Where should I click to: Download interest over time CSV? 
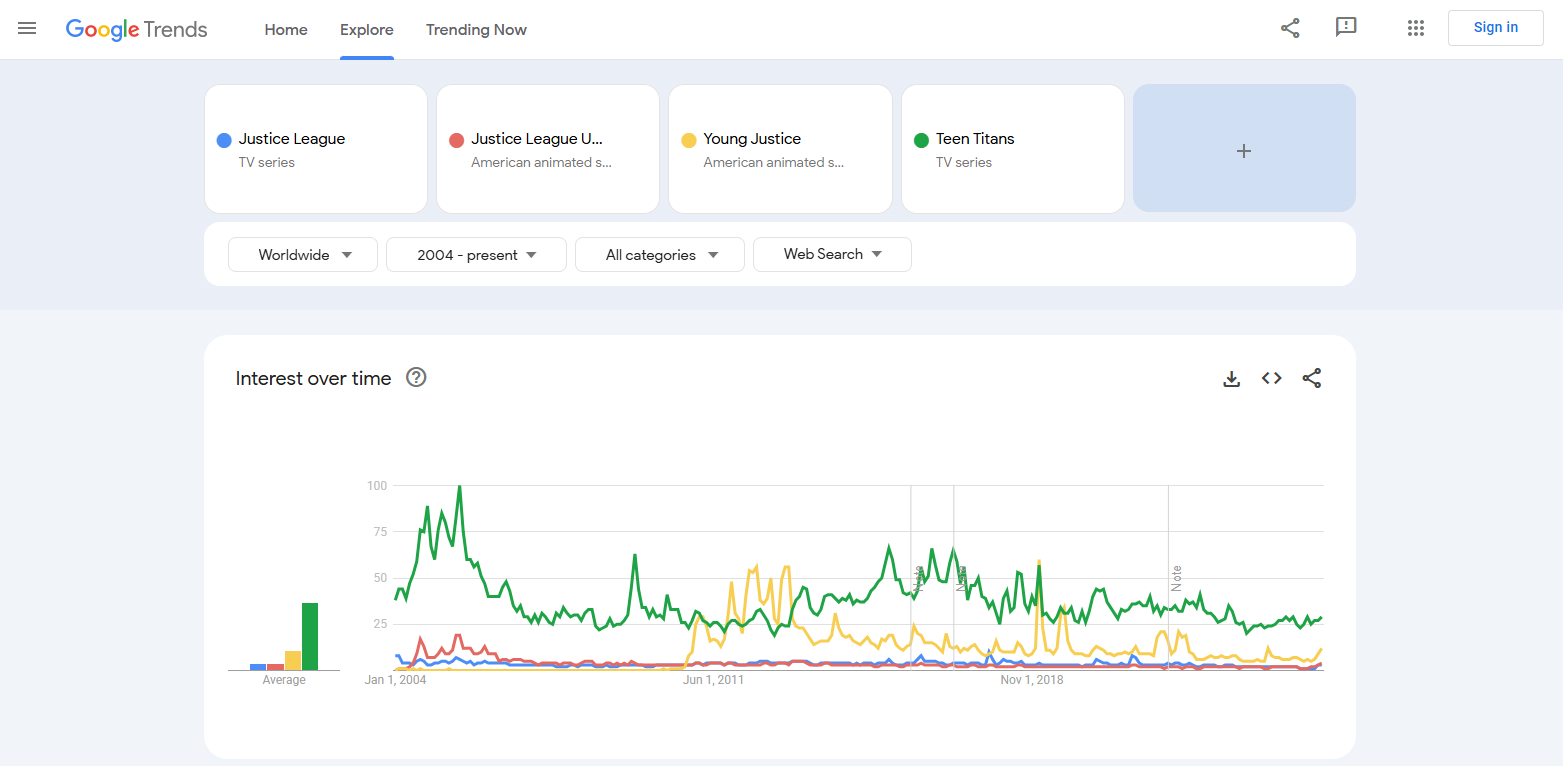pos(1232,378)
